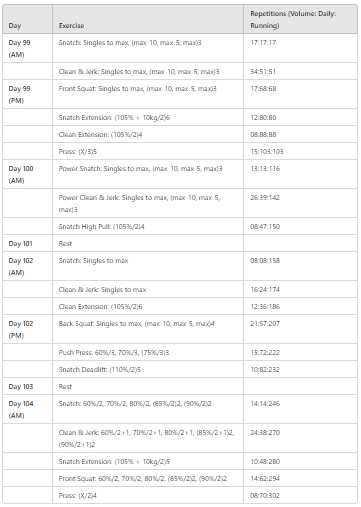Viewport: 361px width, 507px height.
Task: Click the Press: (X/3)5 exercise cell
Action: (x=148, y=151)
